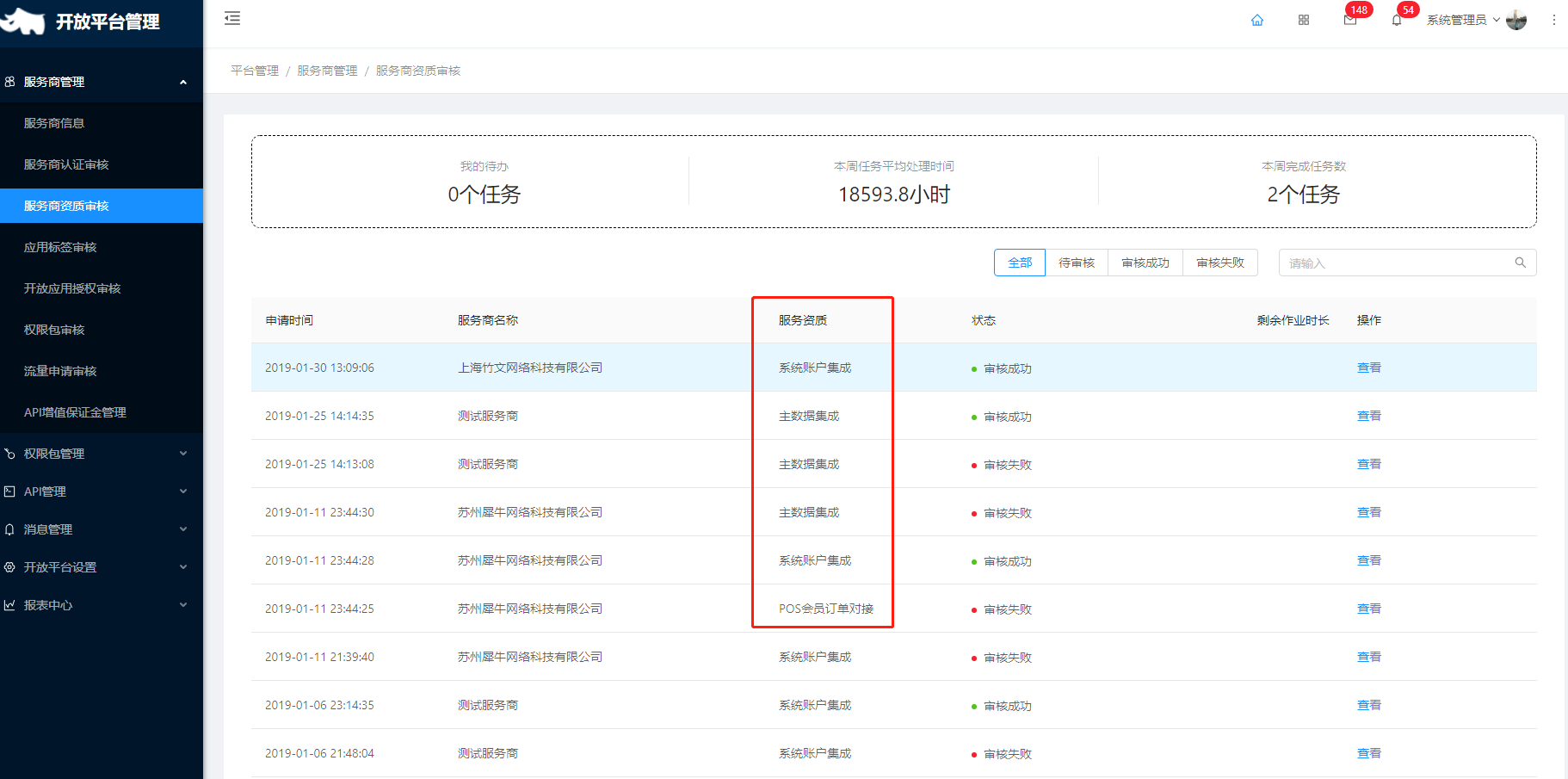1568x779 pixels.
Task: Focus the 请输入 search field
Action: pos(1407,263)
